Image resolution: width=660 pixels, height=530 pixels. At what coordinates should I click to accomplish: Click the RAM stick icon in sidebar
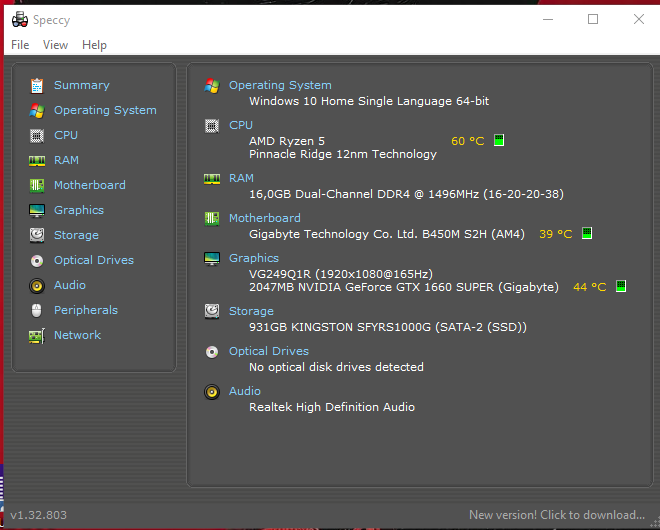pos(37,161)
